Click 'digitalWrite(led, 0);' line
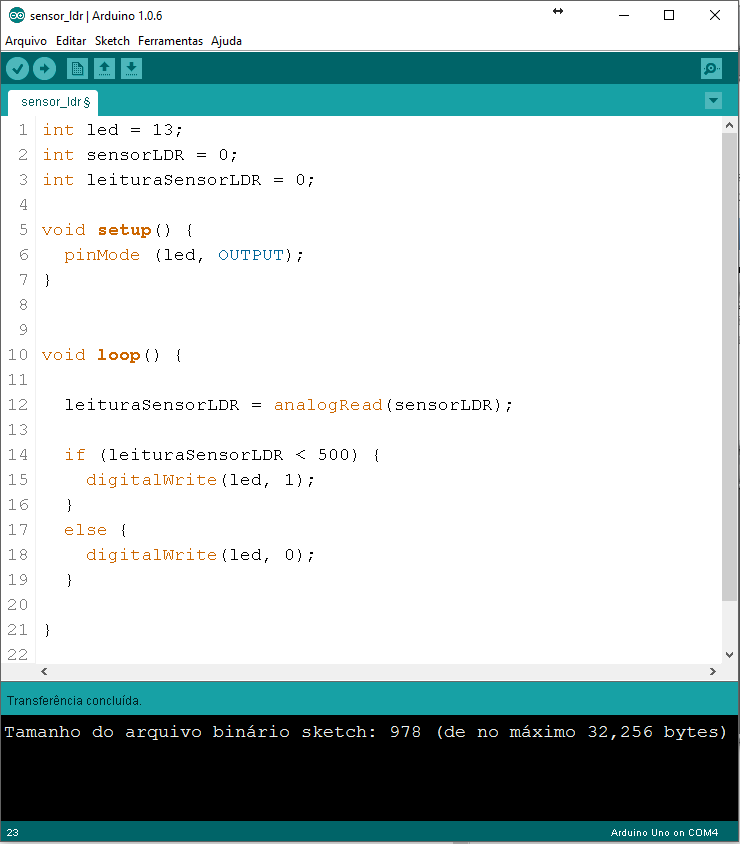 [200, 555]
